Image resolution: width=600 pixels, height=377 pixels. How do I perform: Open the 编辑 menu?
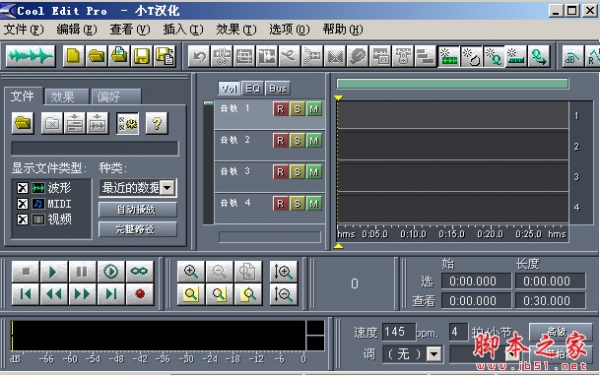point(77,29)
